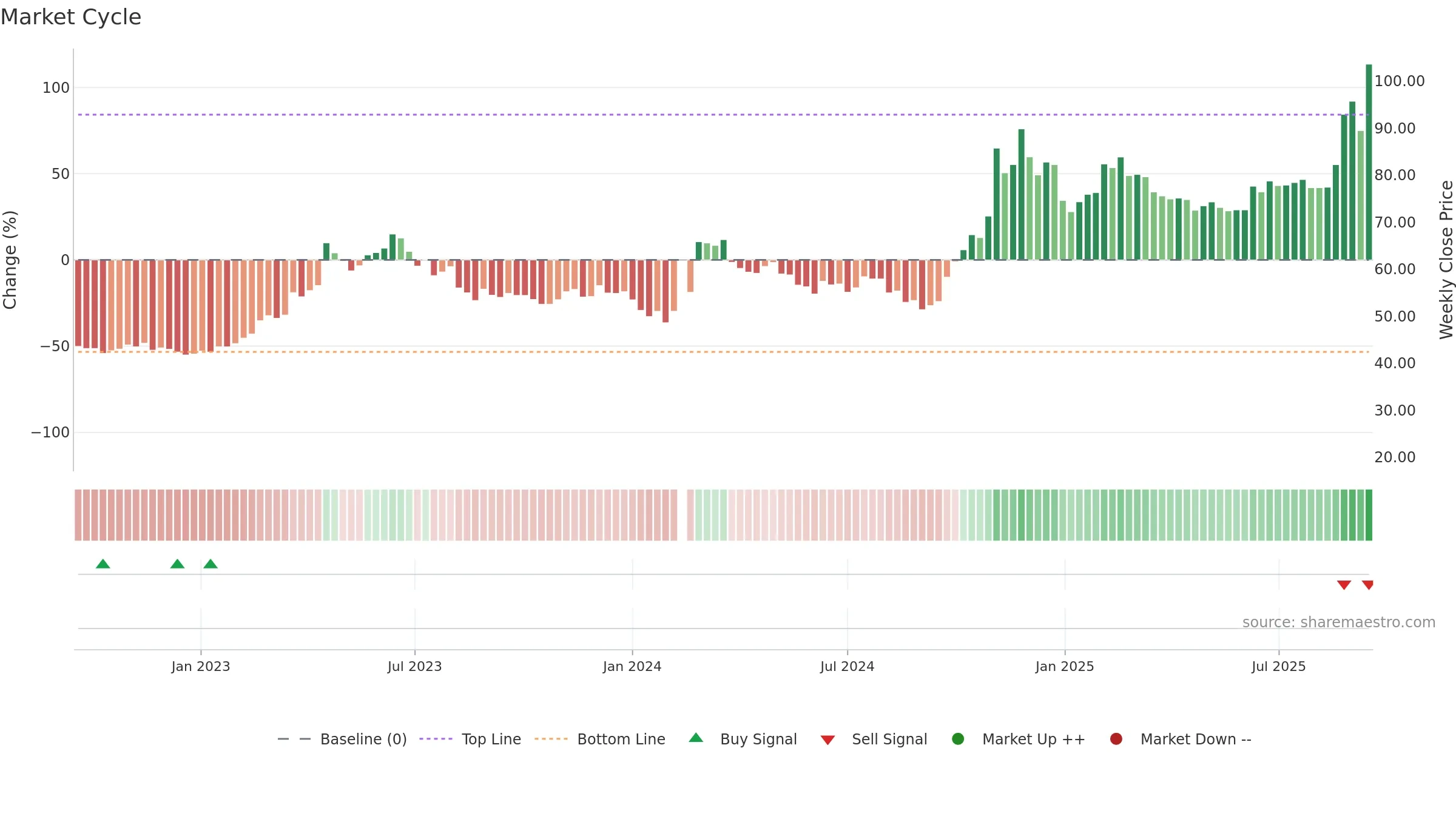
Task: Select the second buy signal marker before Jan 2023
Action: [x=177, y=564]
